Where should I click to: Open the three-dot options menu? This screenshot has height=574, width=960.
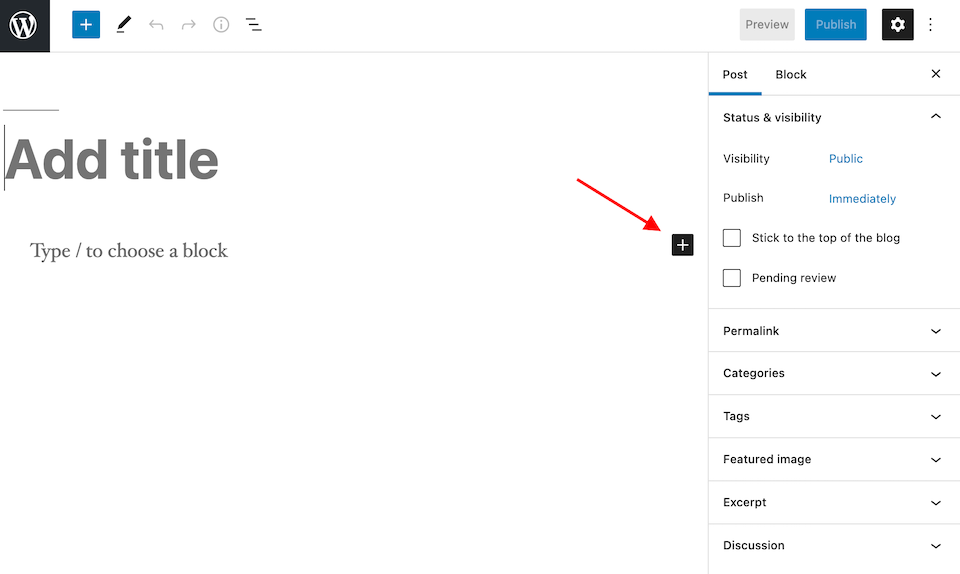931,25
